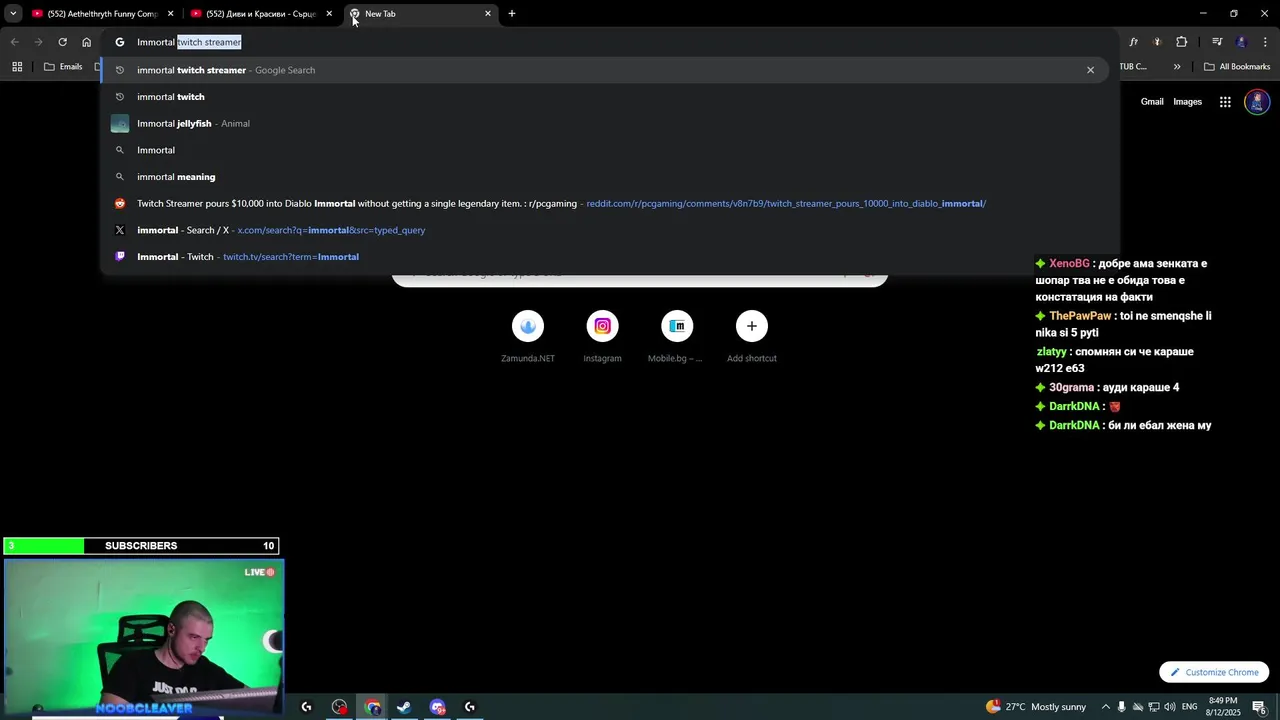Click the 30grama username in chat
Image resolution: width=1280 pixels, height=720 pixels.
point(1071,388)
